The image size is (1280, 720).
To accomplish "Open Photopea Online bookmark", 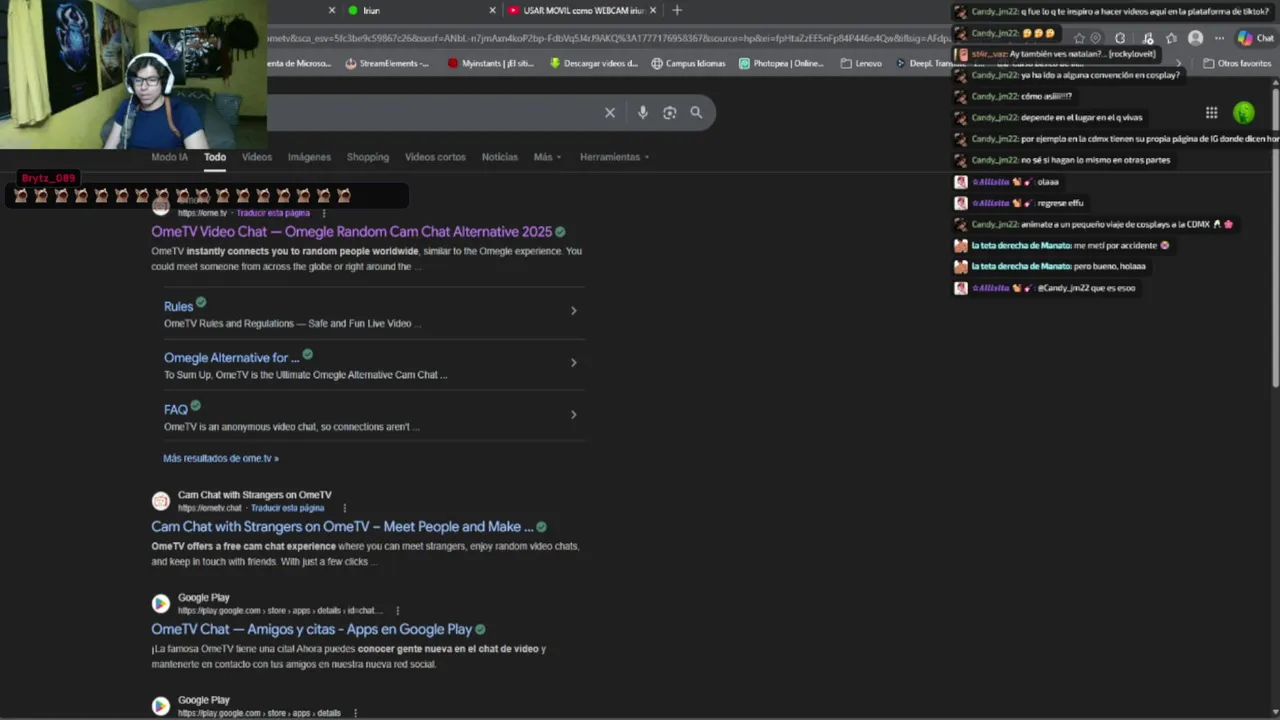I will click(782, 63).
